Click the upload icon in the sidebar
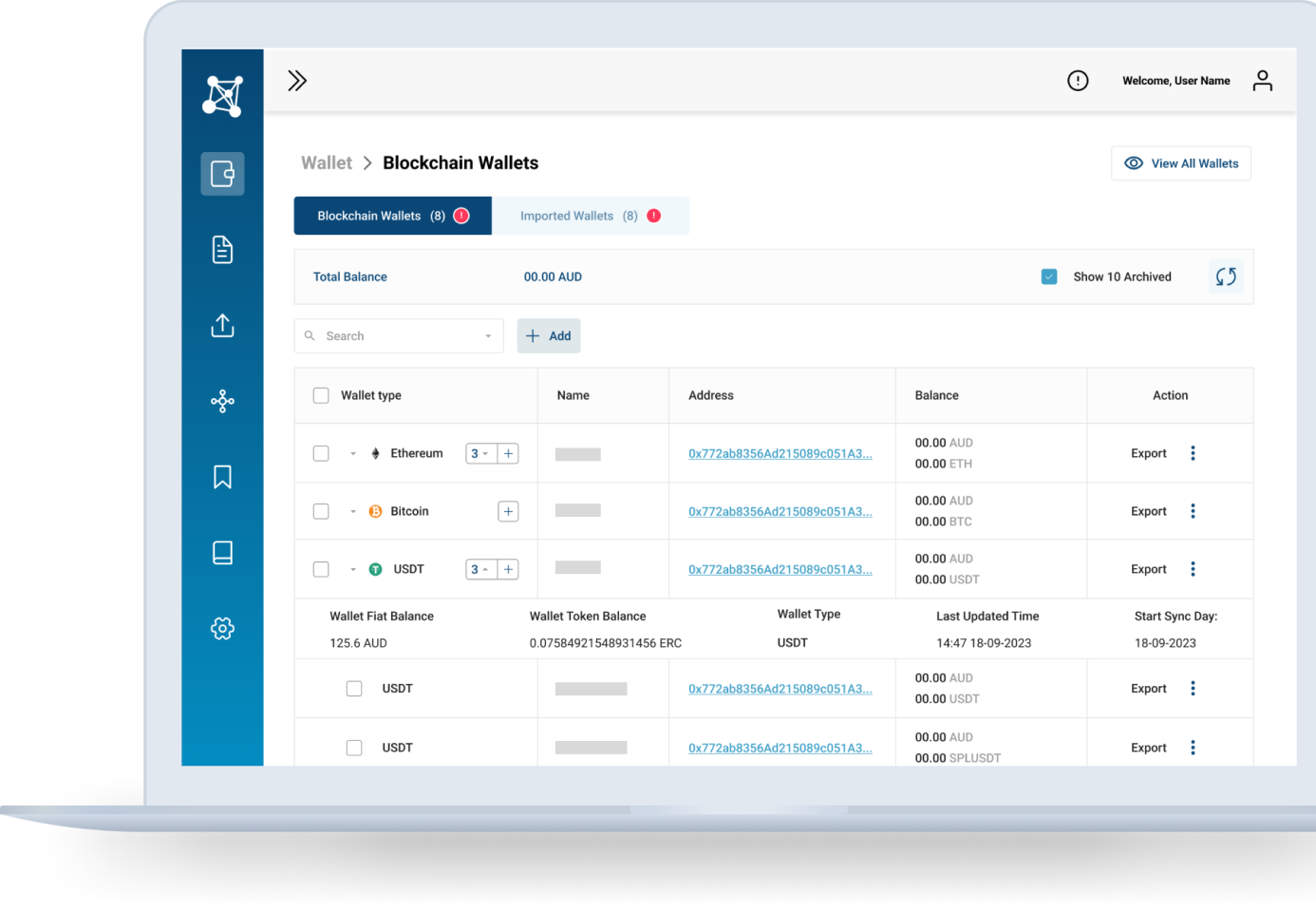 [222, 325]
